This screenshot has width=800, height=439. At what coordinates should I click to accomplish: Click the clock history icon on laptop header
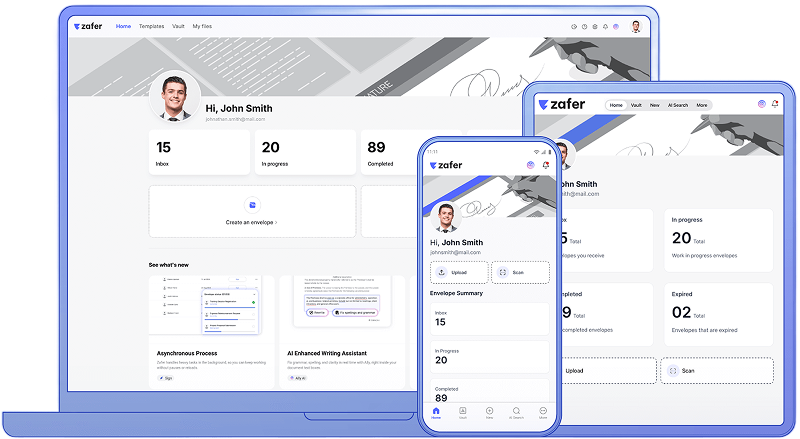click(584, 27)
